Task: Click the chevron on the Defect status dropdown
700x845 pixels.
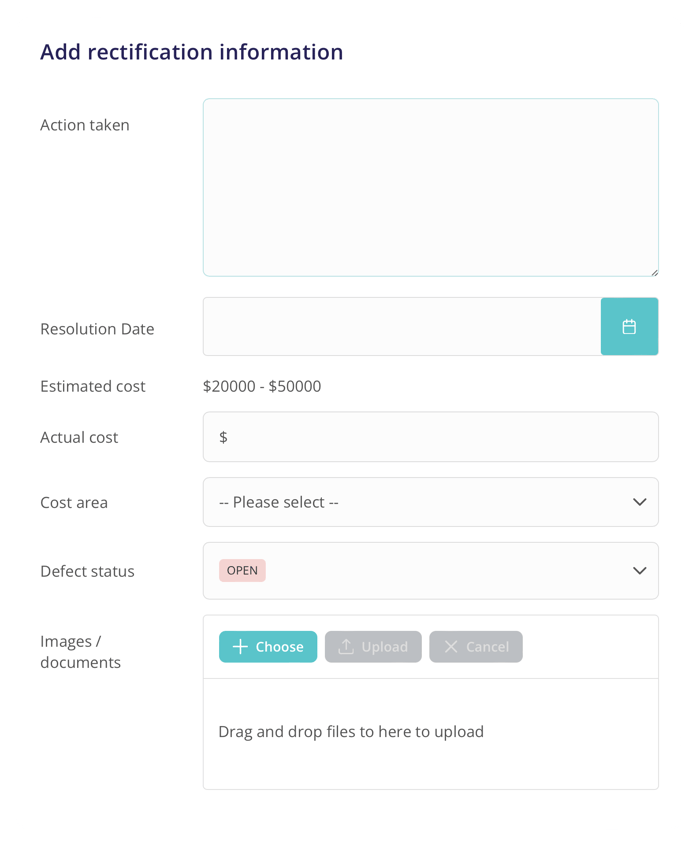Action: coord(639,571)
